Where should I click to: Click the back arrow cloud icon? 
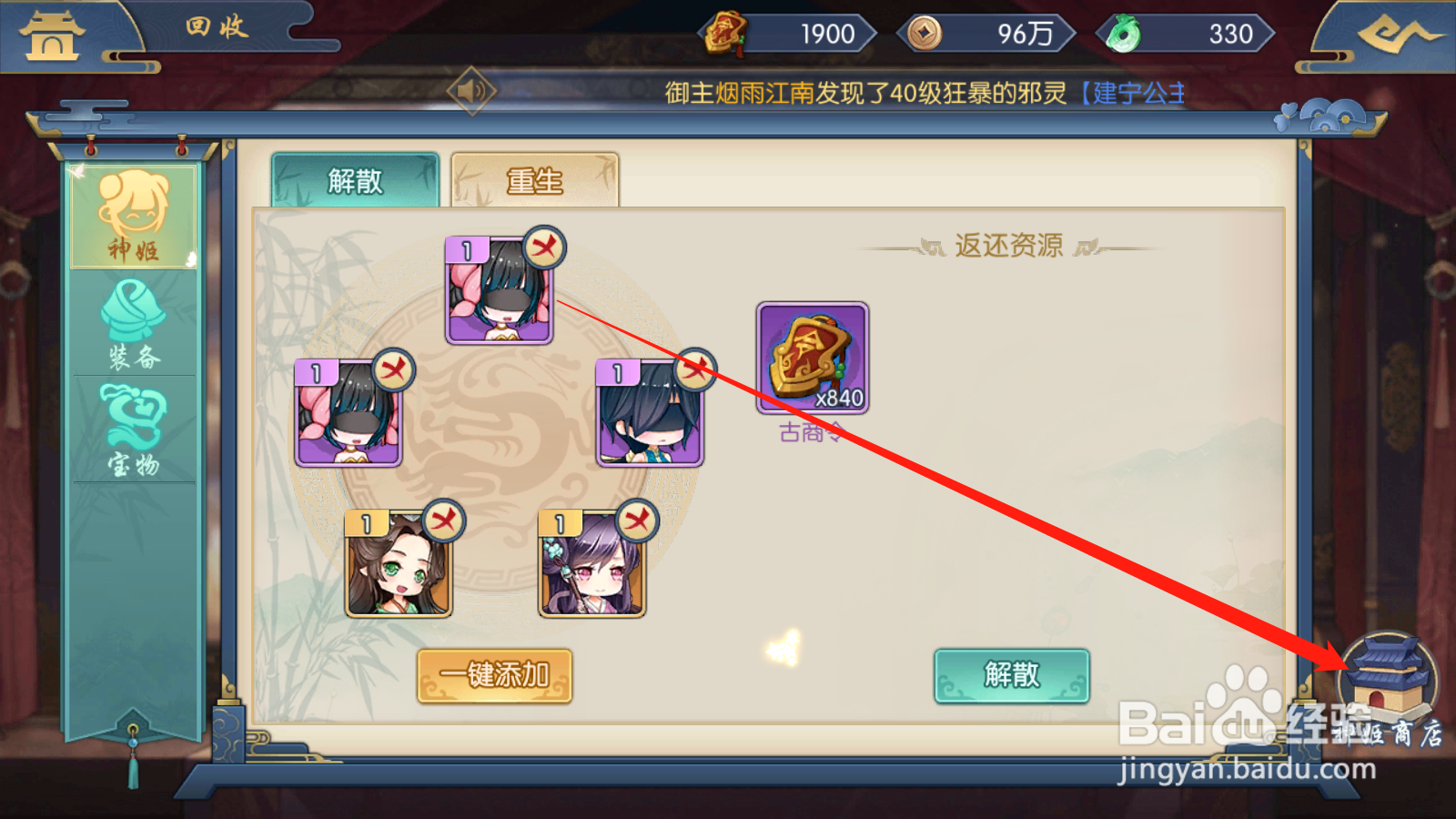[1398, 35]
